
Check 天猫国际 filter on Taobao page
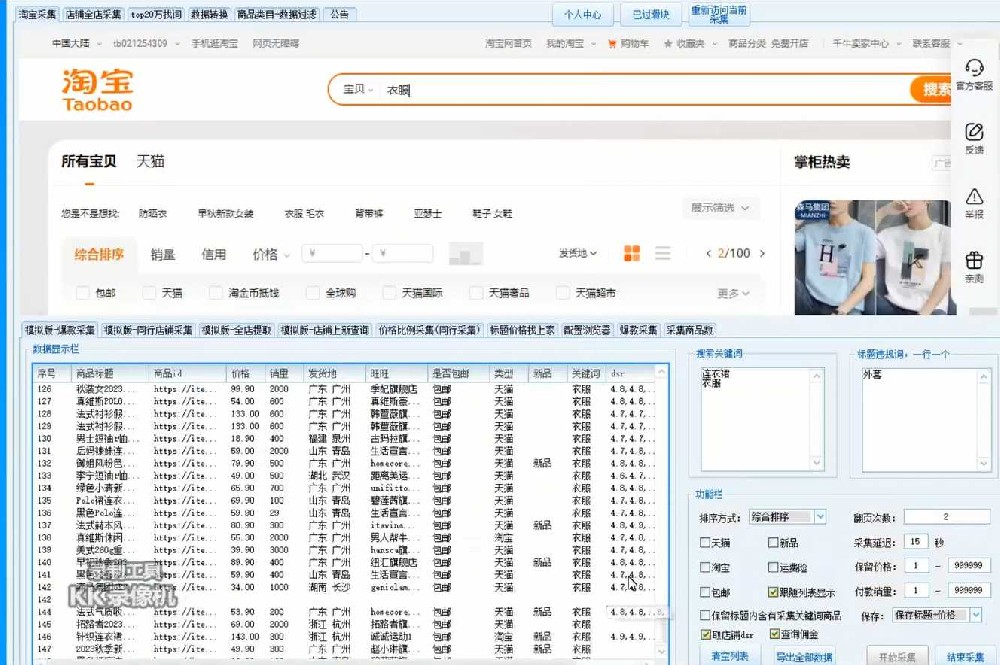(389, 293)
